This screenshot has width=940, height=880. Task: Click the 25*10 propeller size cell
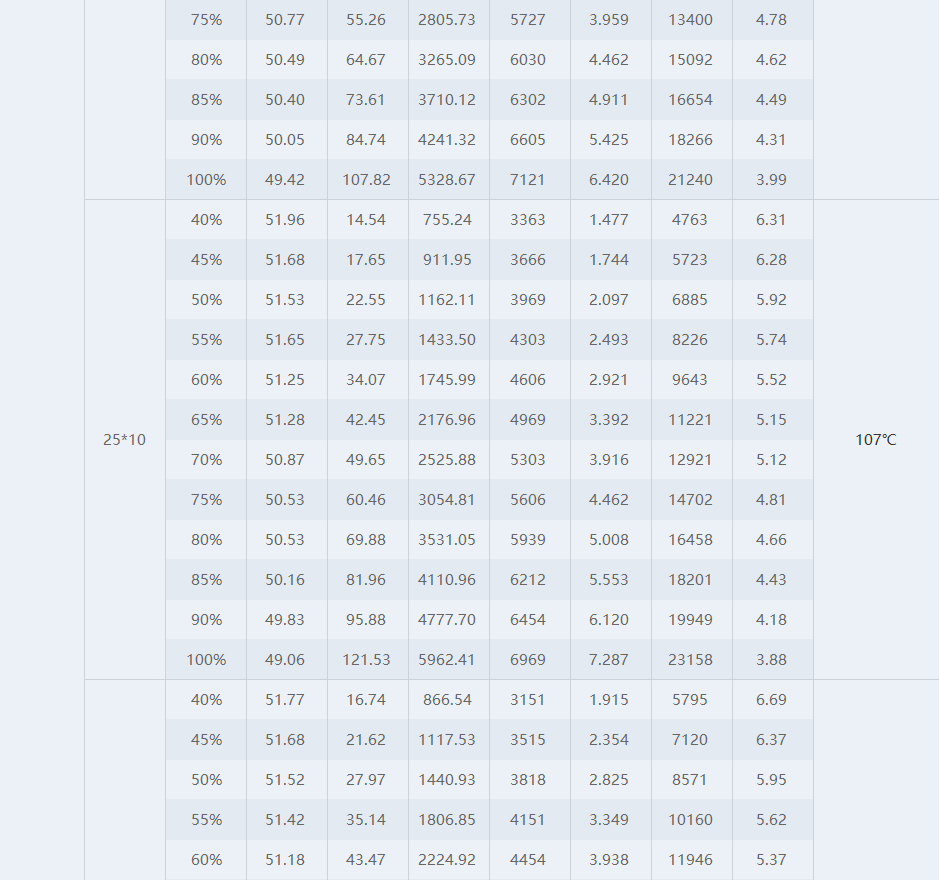[x=125, y=439]
